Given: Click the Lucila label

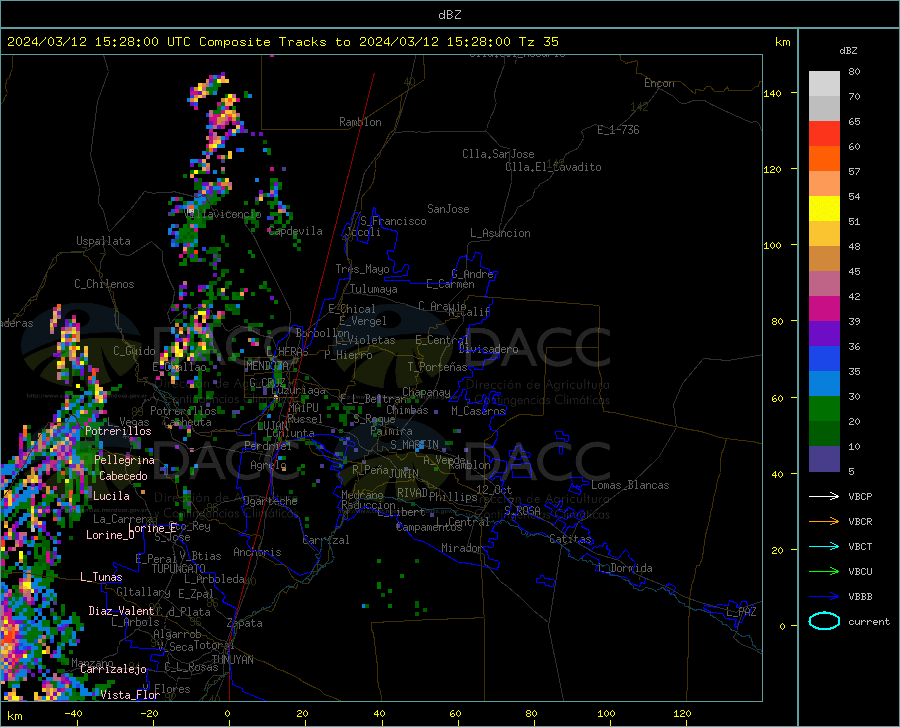Looking at the screenshot, I should tap(111, 496).
